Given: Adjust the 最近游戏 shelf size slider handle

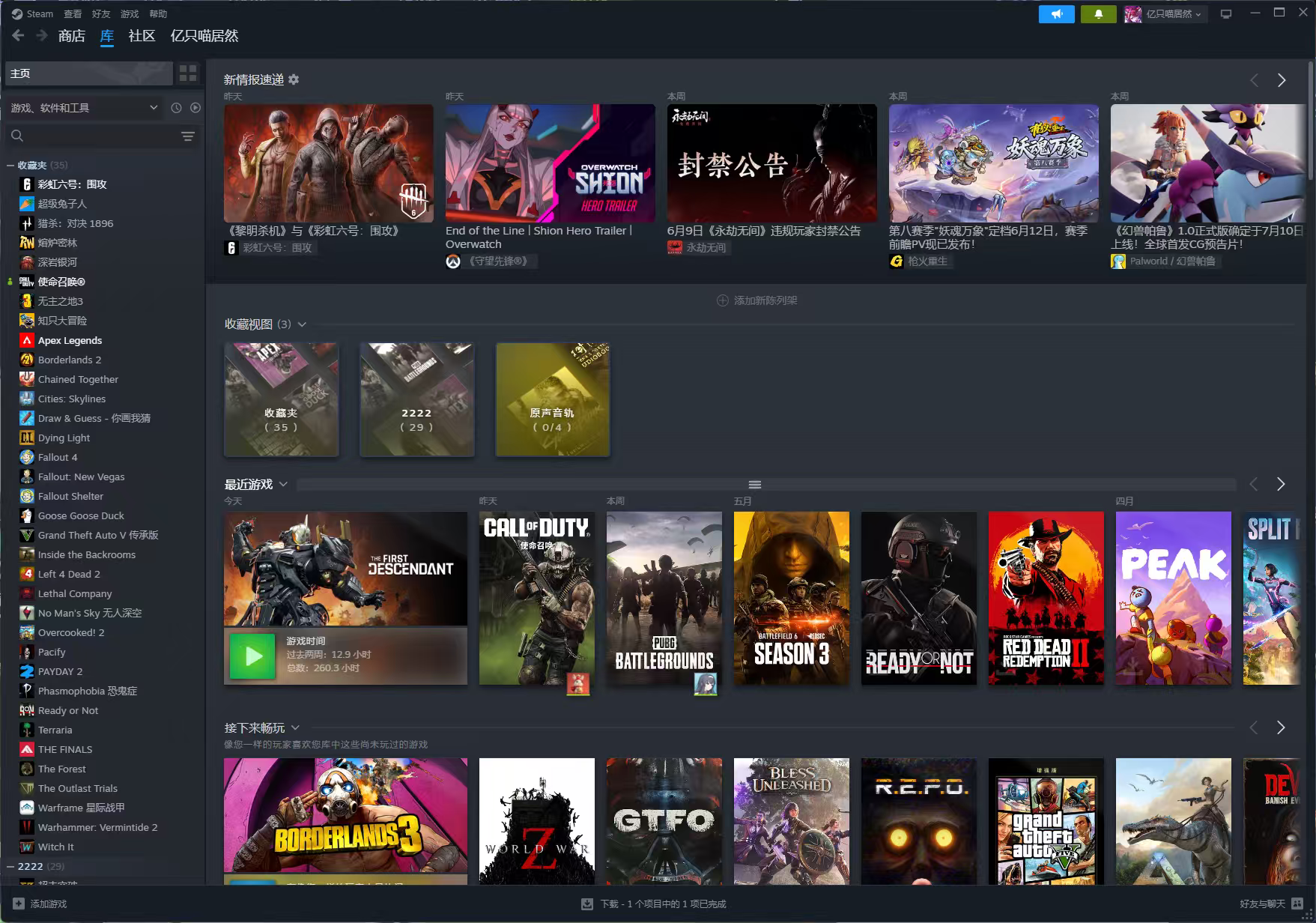Looking at the screenshot, I should coord(755,485).
